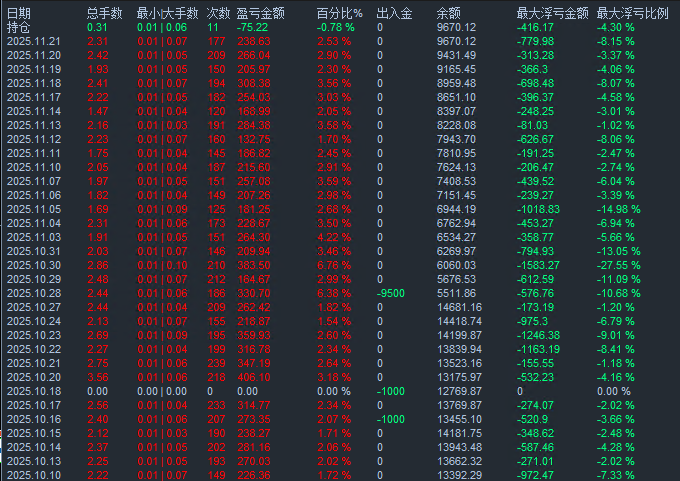Click date cell 2025.10.28
This screenshot has height=481, width=680.
[x=34, y=293]
